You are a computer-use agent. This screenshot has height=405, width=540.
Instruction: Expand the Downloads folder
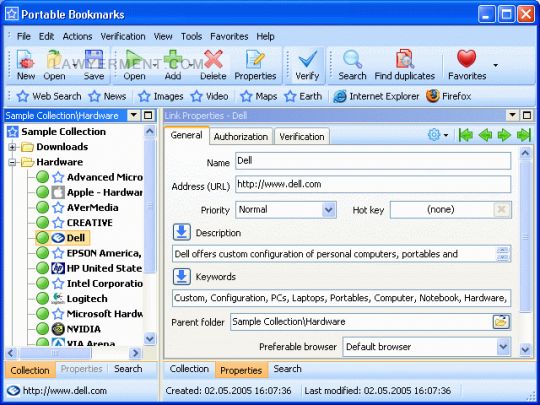point(12,147)
